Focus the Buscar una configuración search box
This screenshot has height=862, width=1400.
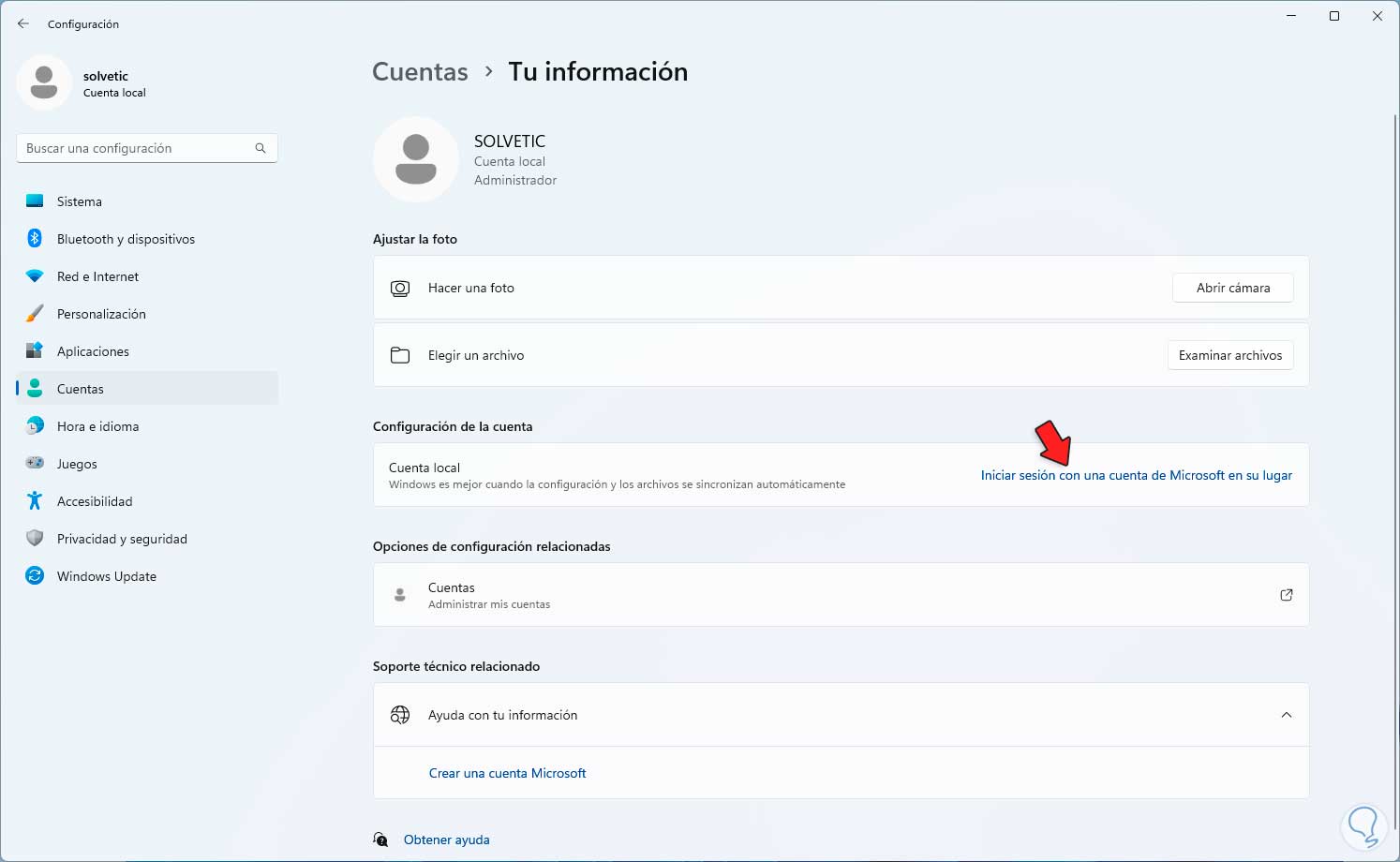[147, 148]
